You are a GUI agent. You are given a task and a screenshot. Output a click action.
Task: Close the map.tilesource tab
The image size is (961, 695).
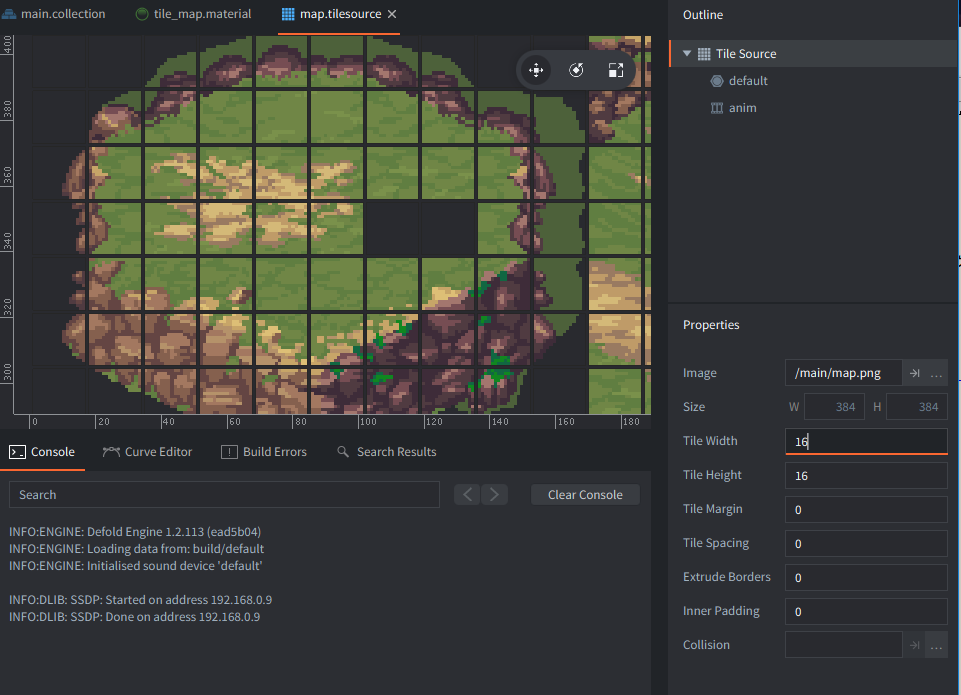(392, 14)
